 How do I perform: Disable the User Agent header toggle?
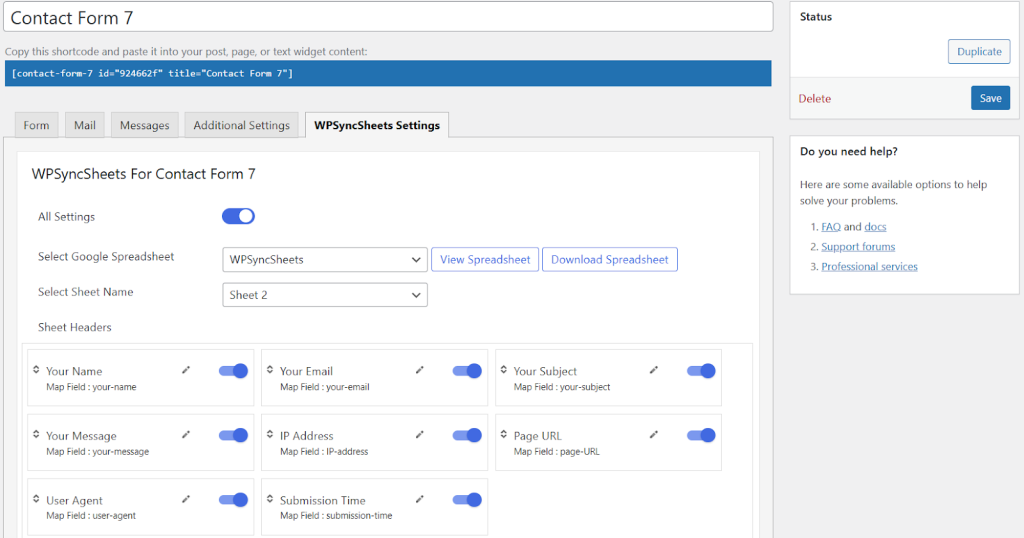pos(233,500)
